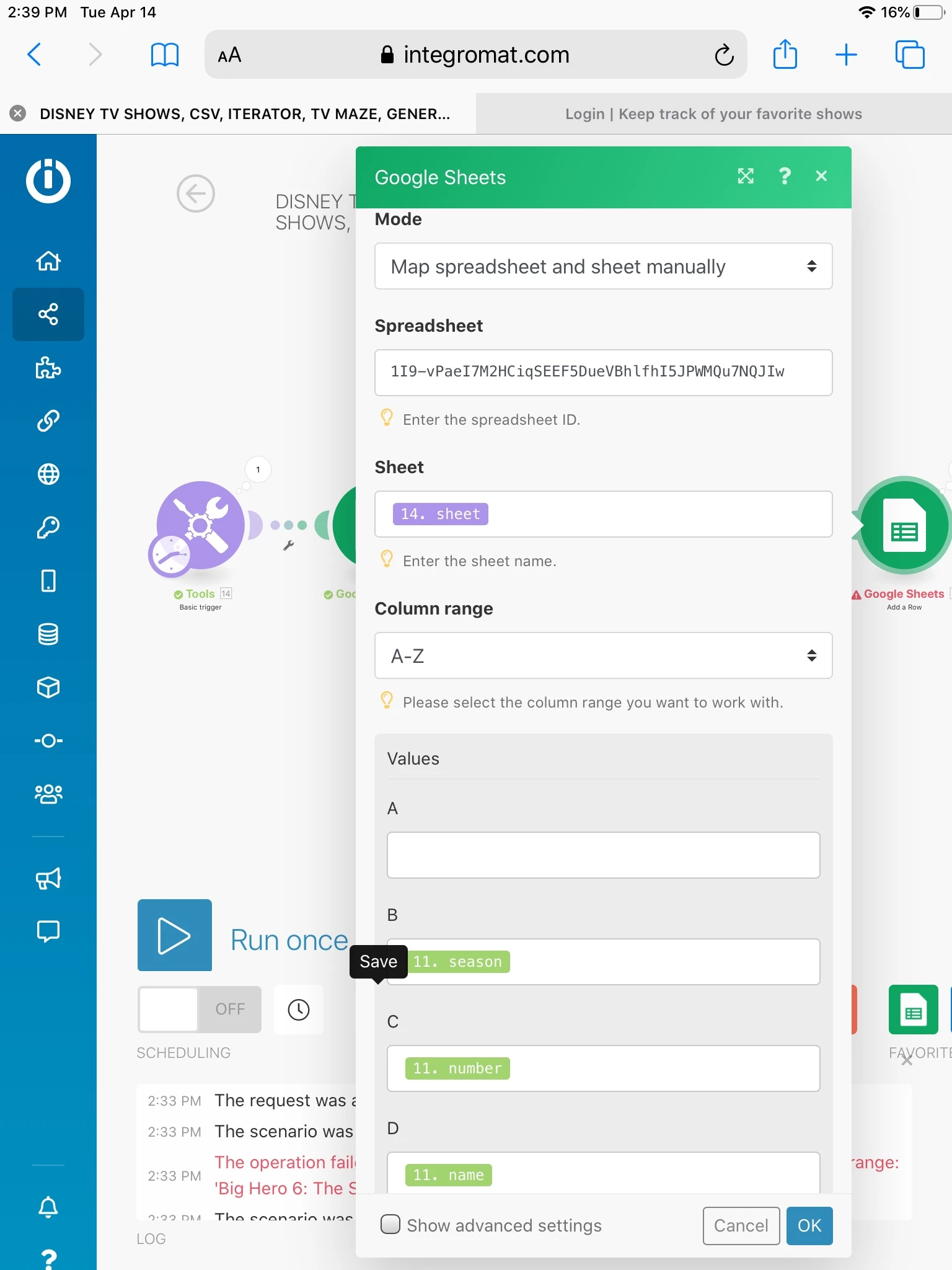
Task: Open Templates puzzle piece icon
Action: point(48,368)
